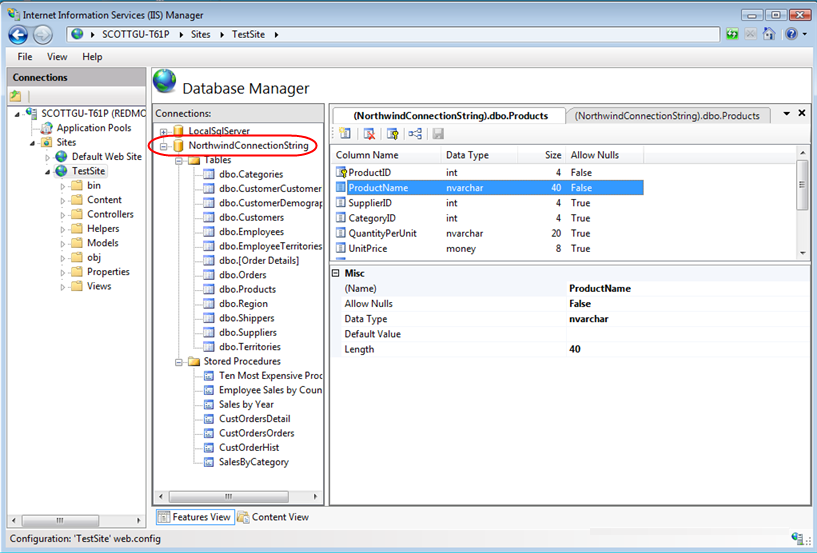Click Sites in the address breadcrumb

[x=201, y=34]
